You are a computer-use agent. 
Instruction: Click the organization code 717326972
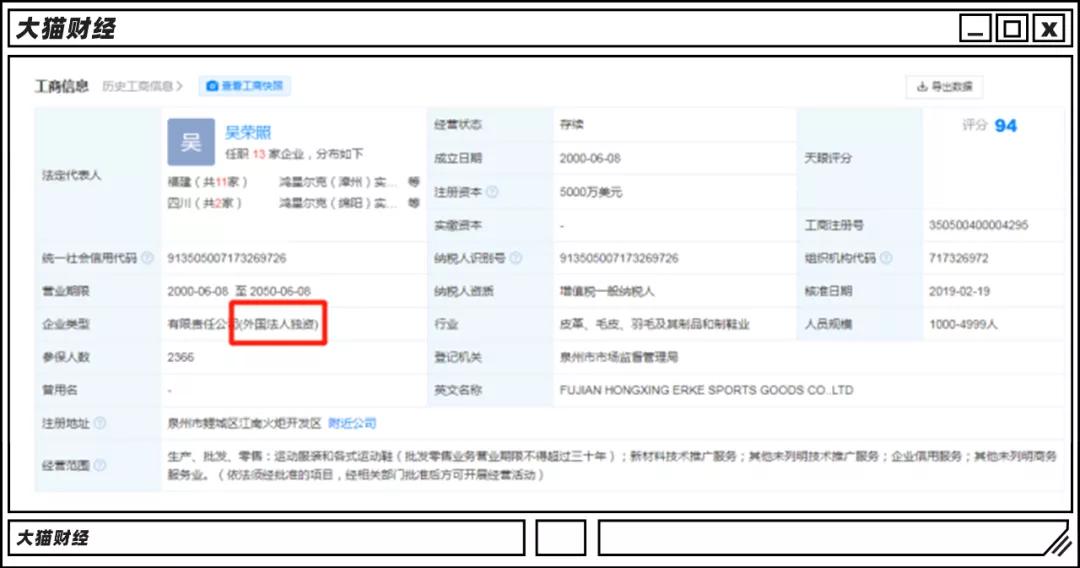pos(958,258)
